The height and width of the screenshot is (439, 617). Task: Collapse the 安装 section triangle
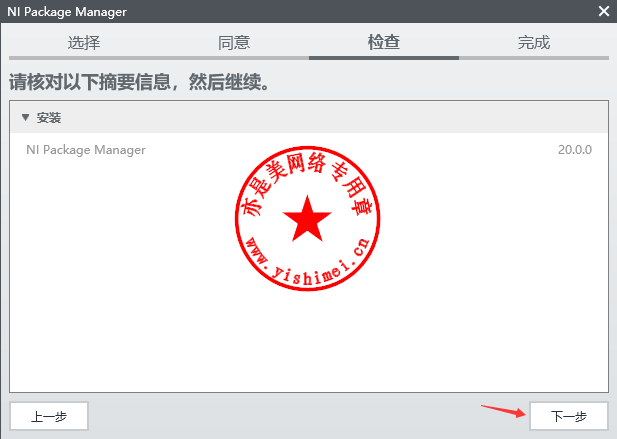click(x=26, y=117)
